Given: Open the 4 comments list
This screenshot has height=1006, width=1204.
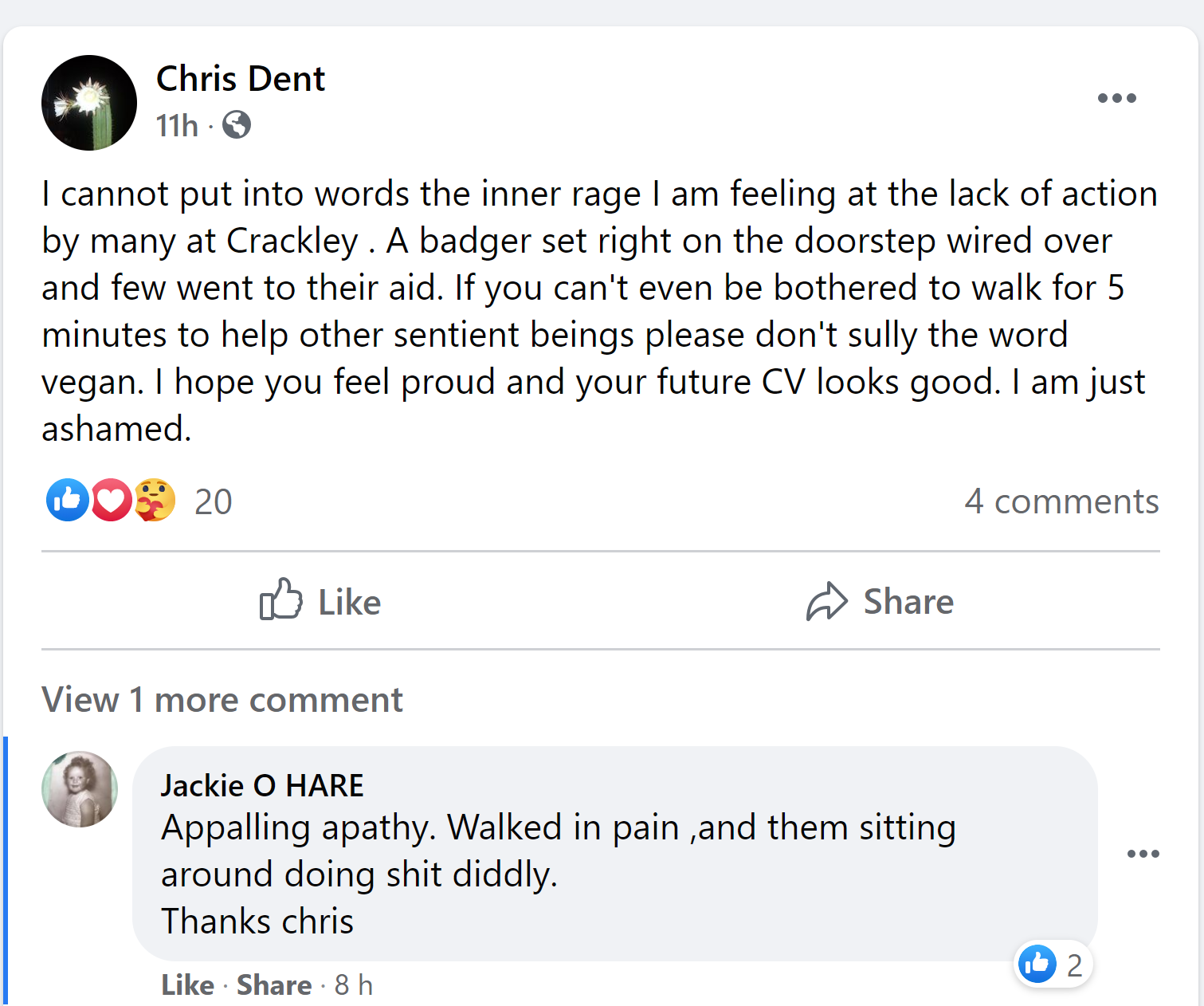Looking at the screenshot, I should 1061,501.
